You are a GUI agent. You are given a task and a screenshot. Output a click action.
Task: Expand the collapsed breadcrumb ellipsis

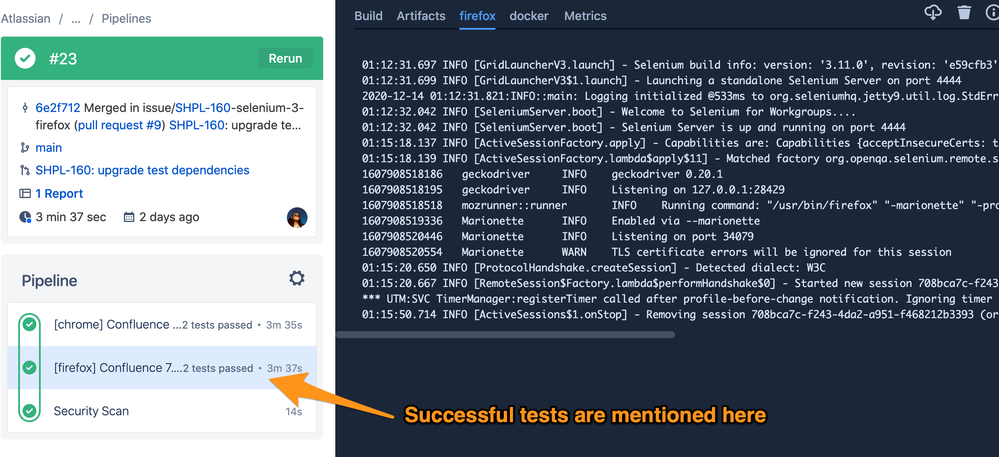click(x=76, y=18)
